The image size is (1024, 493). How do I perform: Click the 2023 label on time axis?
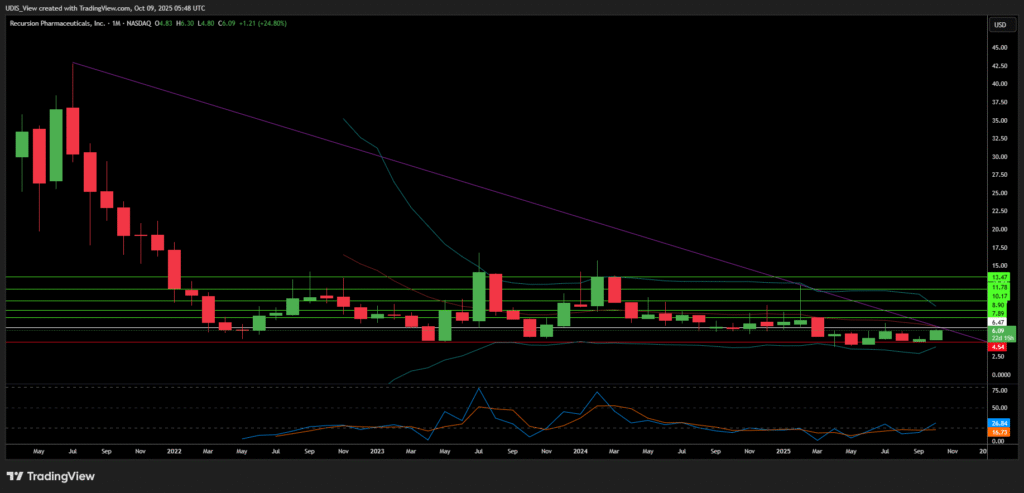click(x=377, y=452)
